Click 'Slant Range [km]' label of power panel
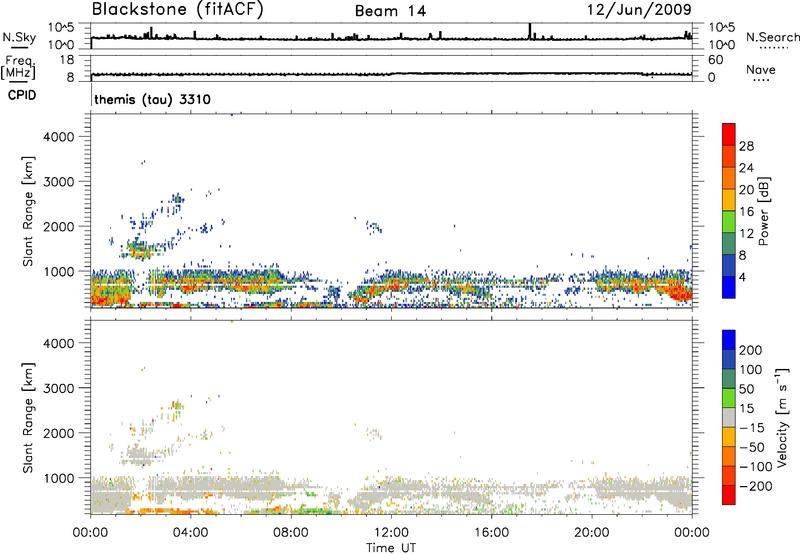The height and width of the screenshot is (554, 800). [28, 211]
